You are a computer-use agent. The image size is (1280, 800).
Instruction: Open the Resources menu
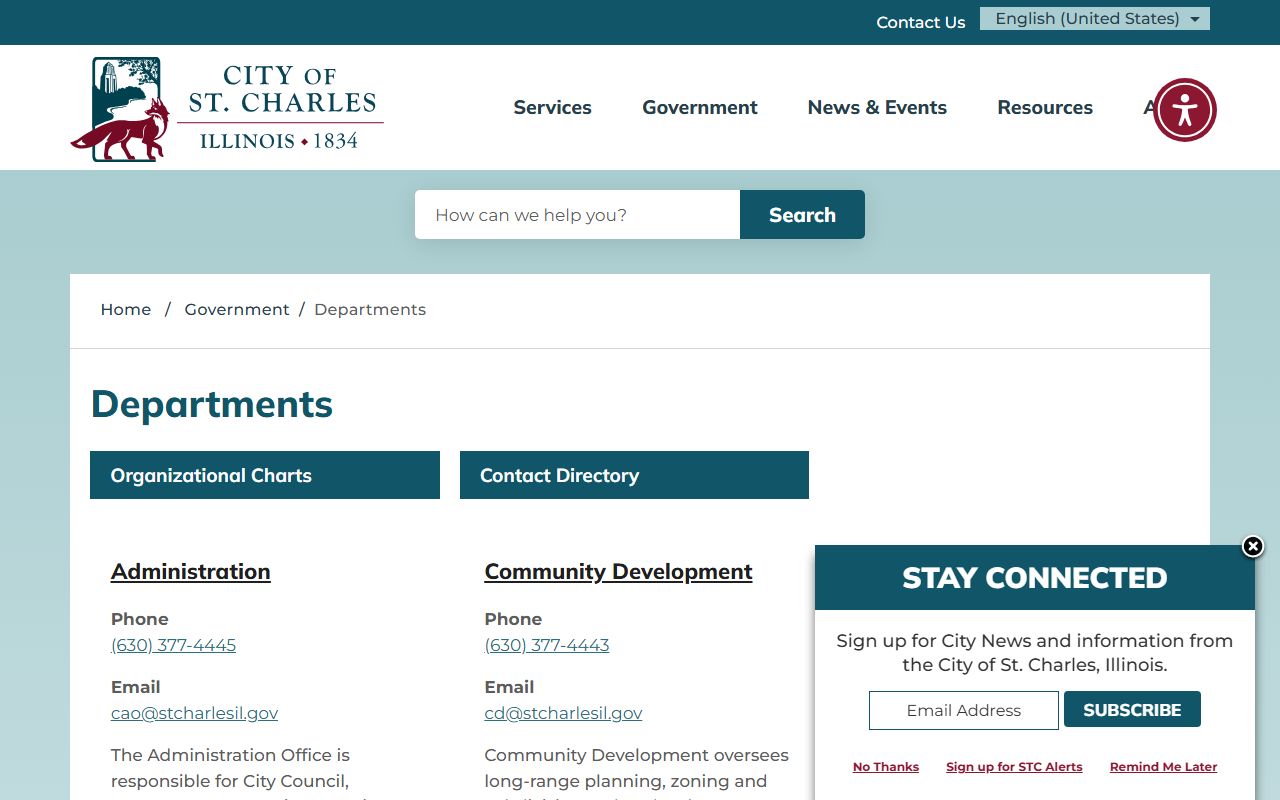point(1045,107)
